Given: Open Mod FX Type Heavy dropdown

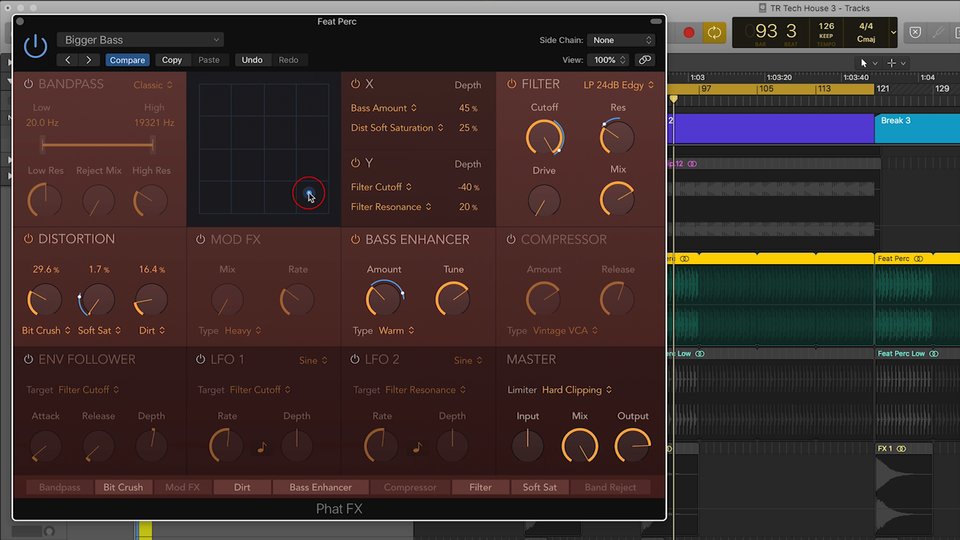Looking at the screenshot, I should point(242,331).
